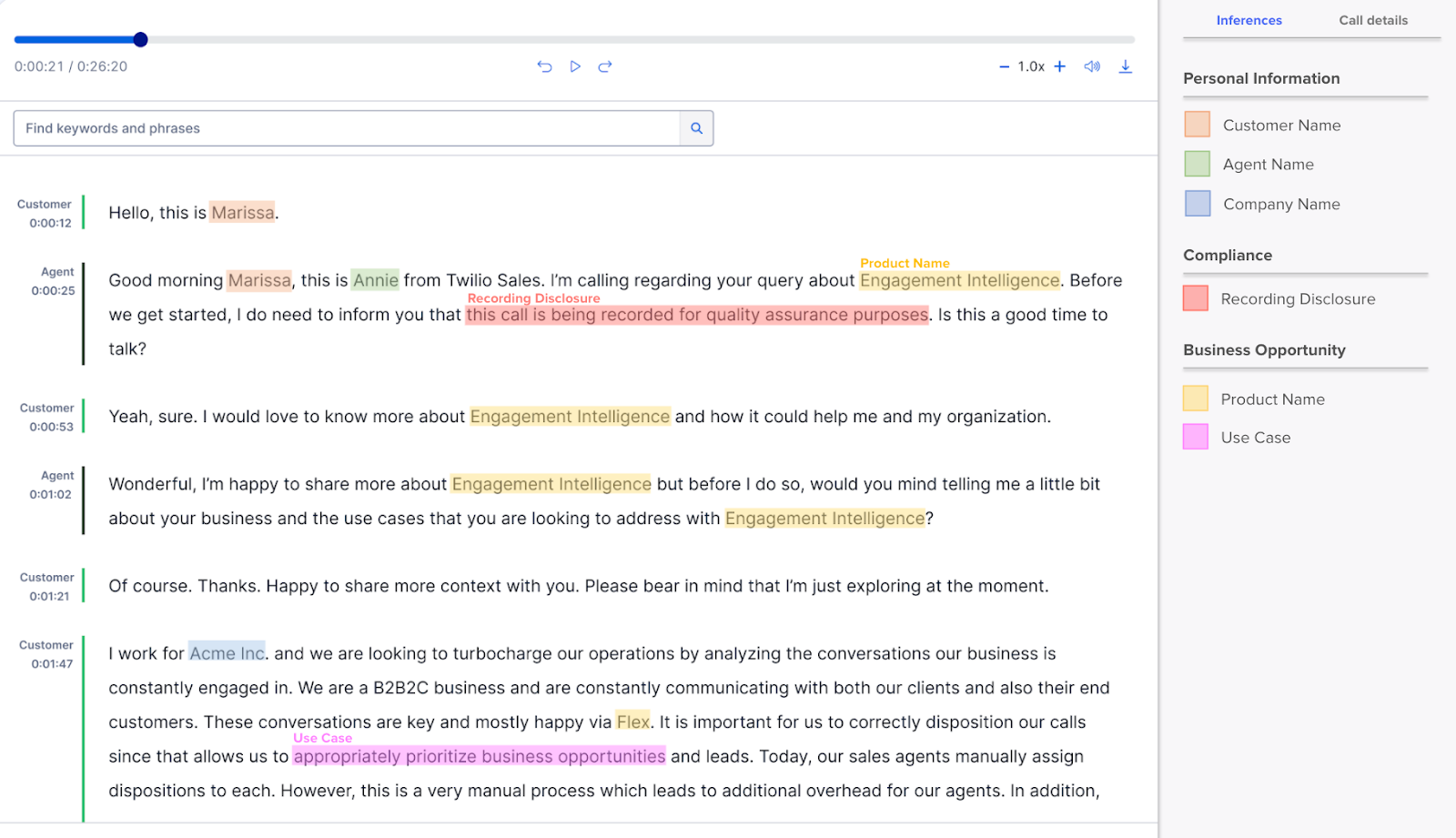The height and width of the screenshot is (838, 1456).
Task: Select the Recording Disclosure legend label
Action: (x=1298, y=299)
